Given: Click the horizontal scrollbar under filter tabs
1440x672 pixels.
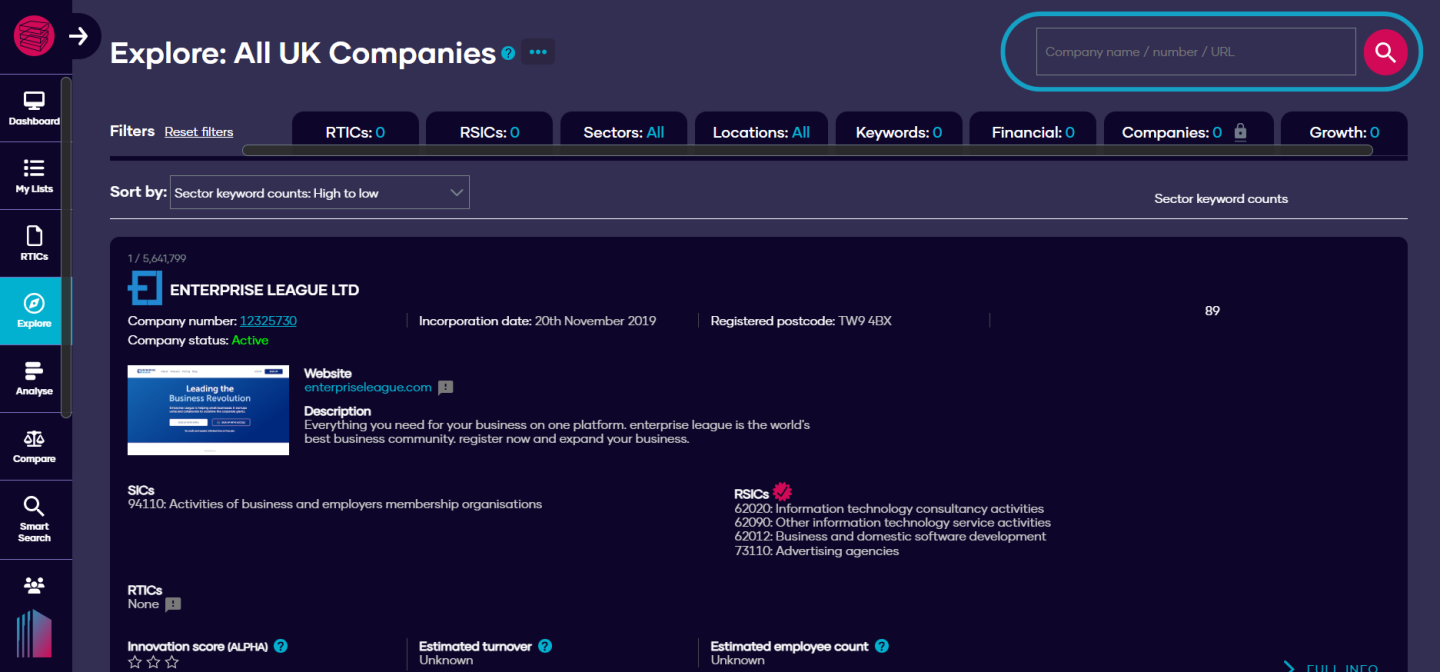Looking at the screenshot, I should [x=807, y=150].
